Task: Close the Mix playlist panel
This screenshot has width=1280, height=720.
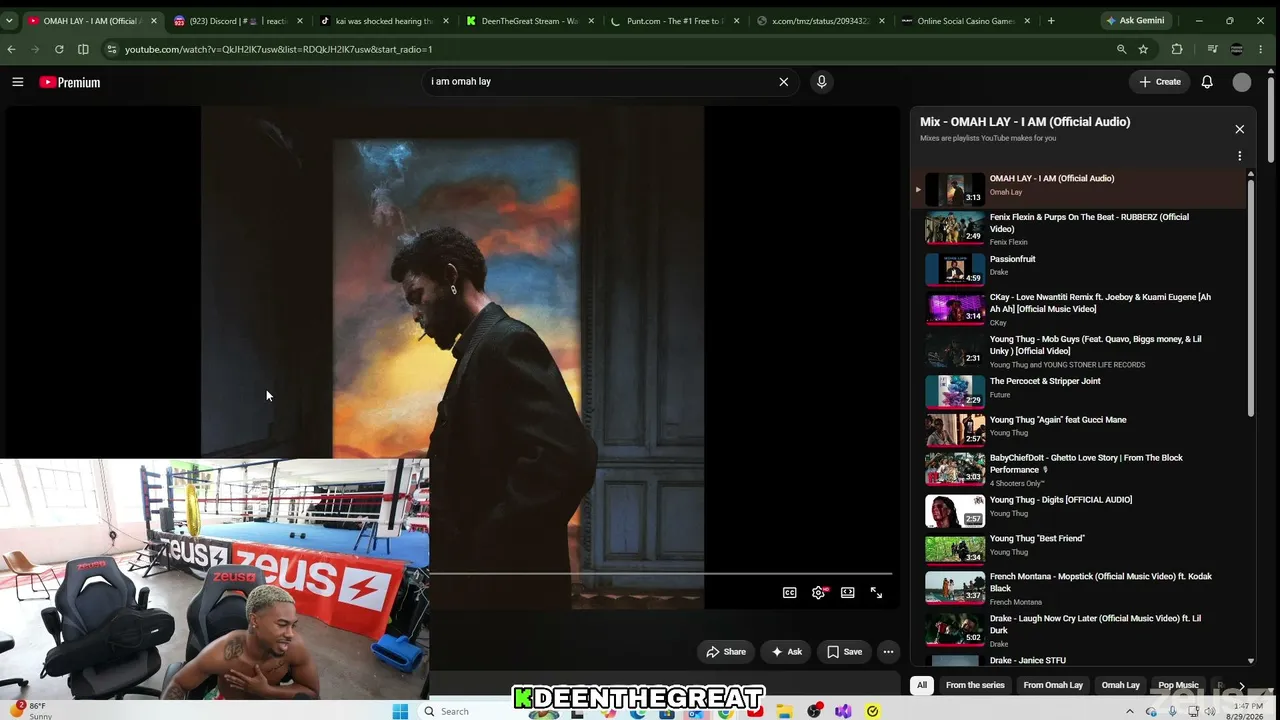Action: pos(1240,129)
